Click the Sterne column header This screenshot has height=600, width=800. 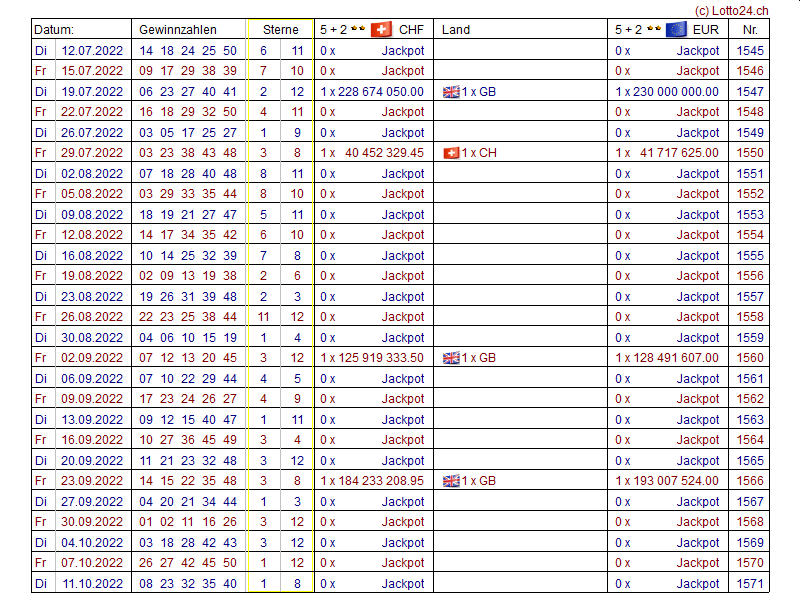point(280,30)
